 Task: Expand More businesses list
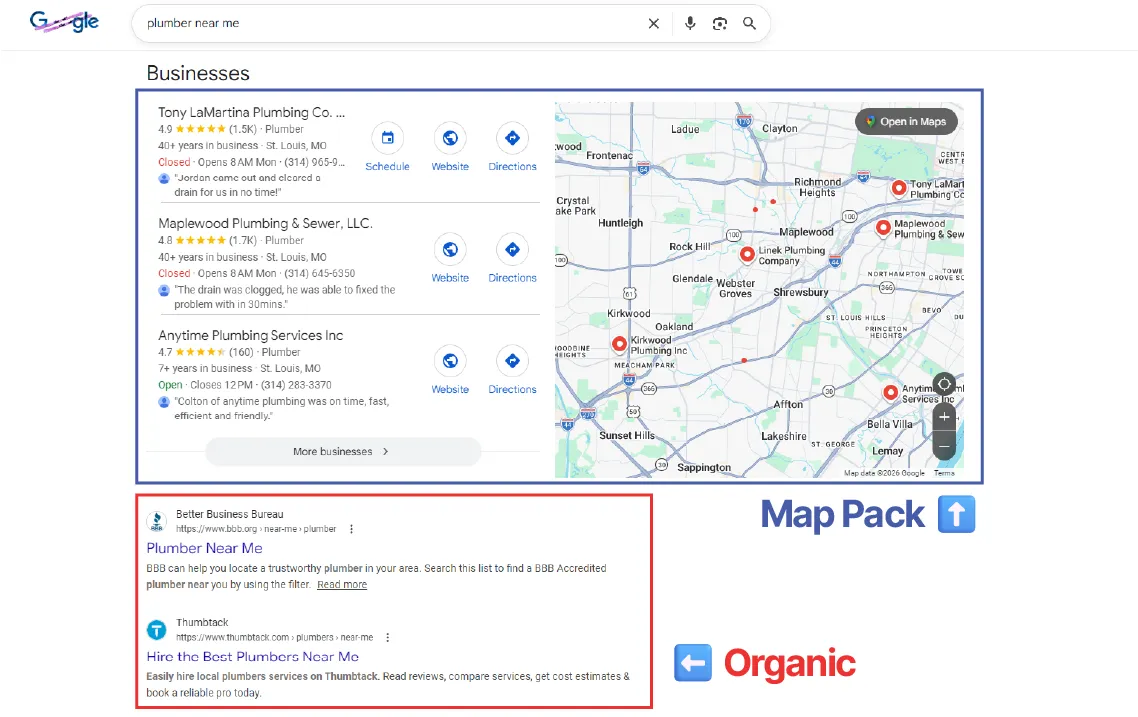point(343,451)
